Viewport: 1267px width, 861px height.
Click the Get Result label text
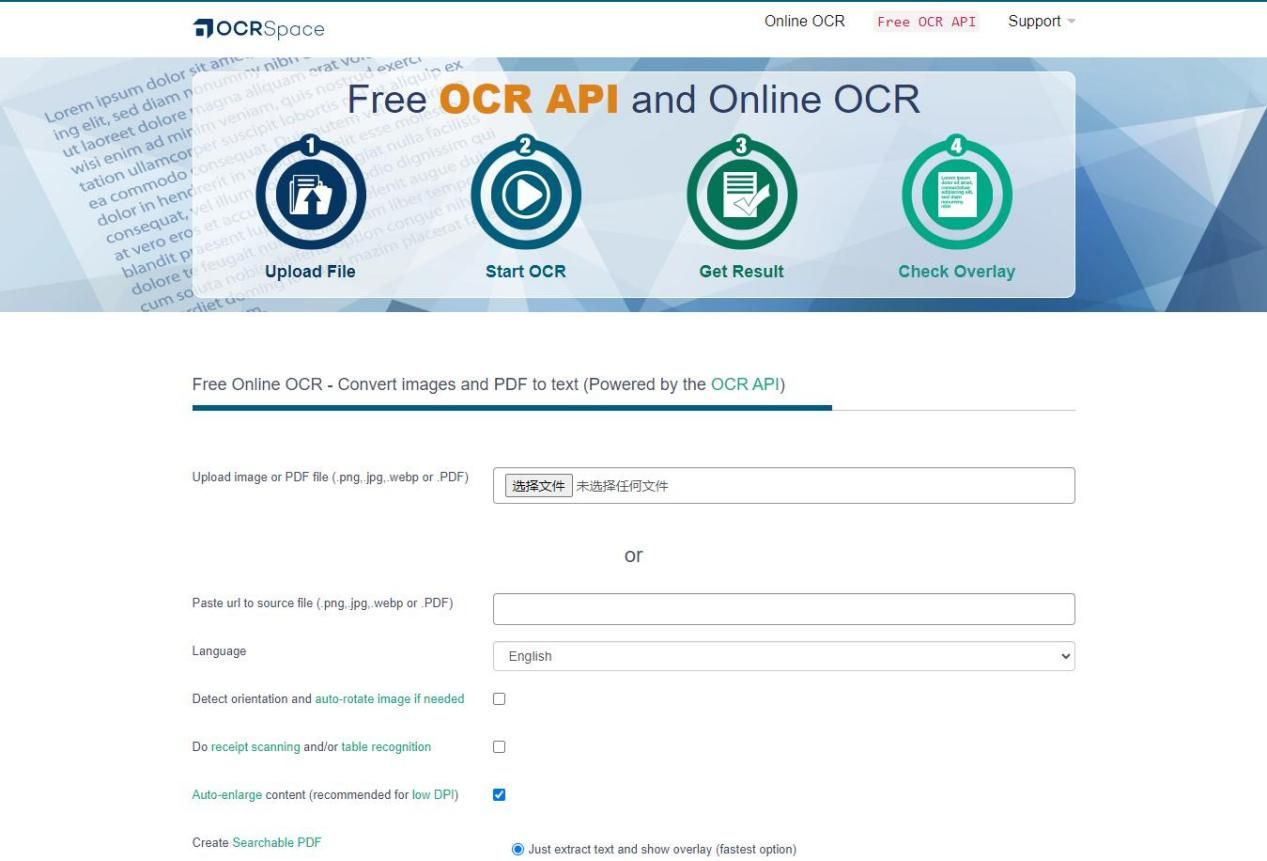tap(741, 272)
